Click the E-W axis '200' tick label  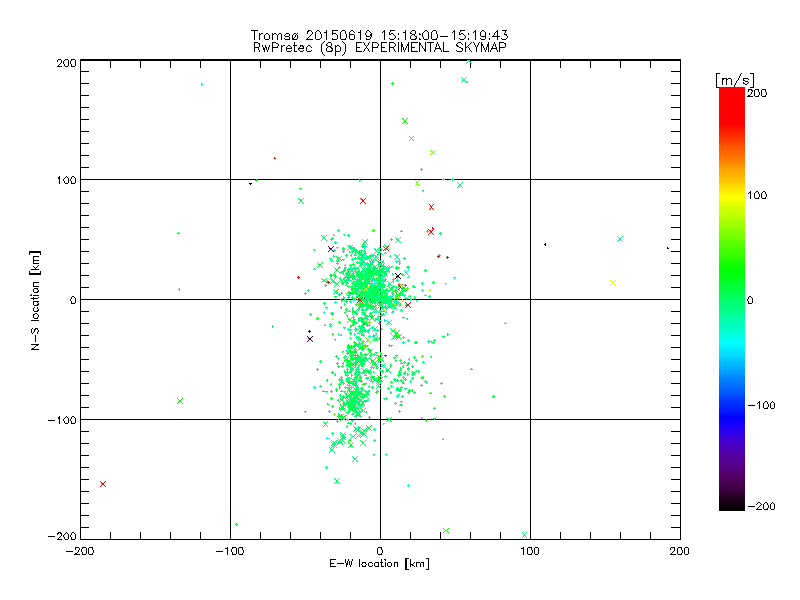680,551
